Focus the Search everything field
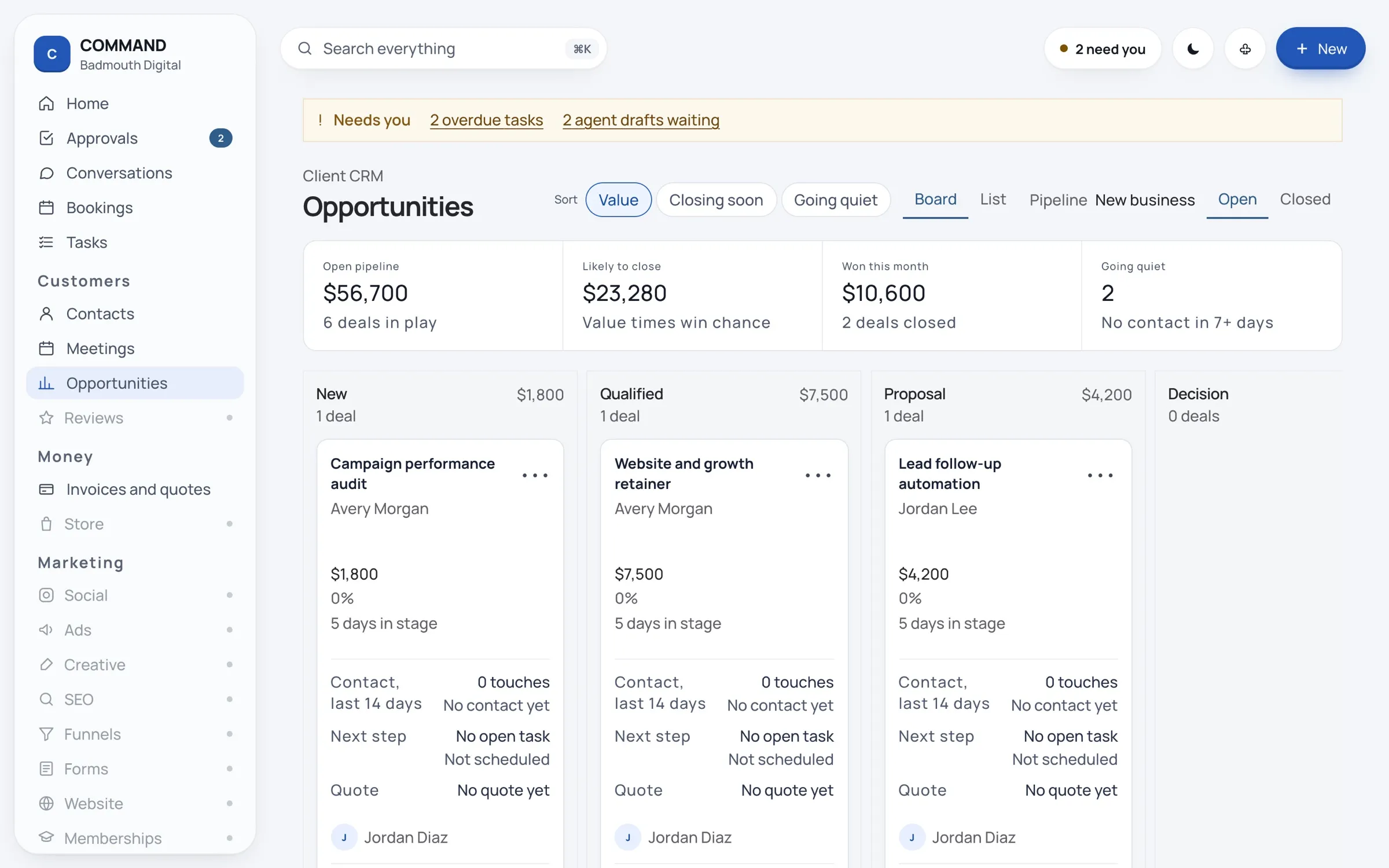The image size is (1389, 868). pos(443,49)
